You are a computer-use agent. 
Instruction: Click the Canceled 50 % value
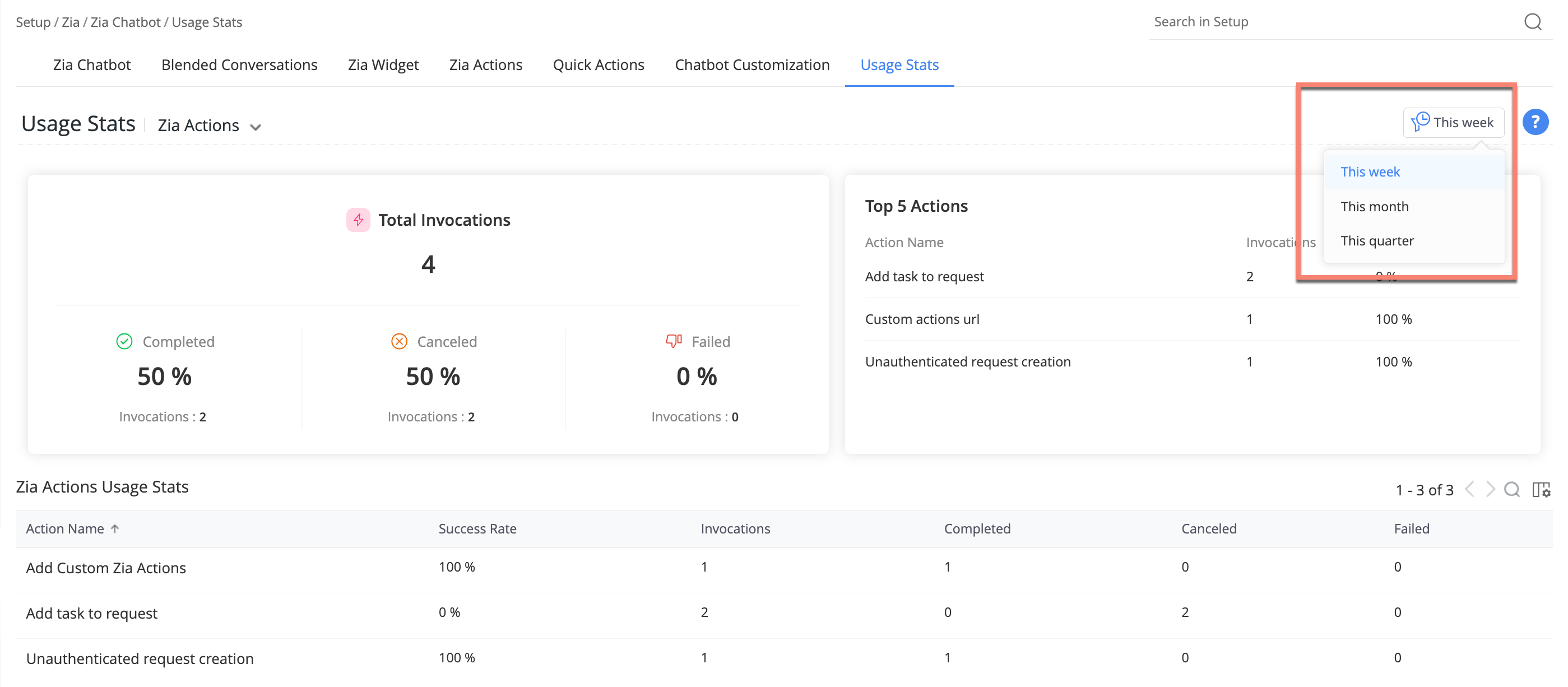click(x=433, y=376)
